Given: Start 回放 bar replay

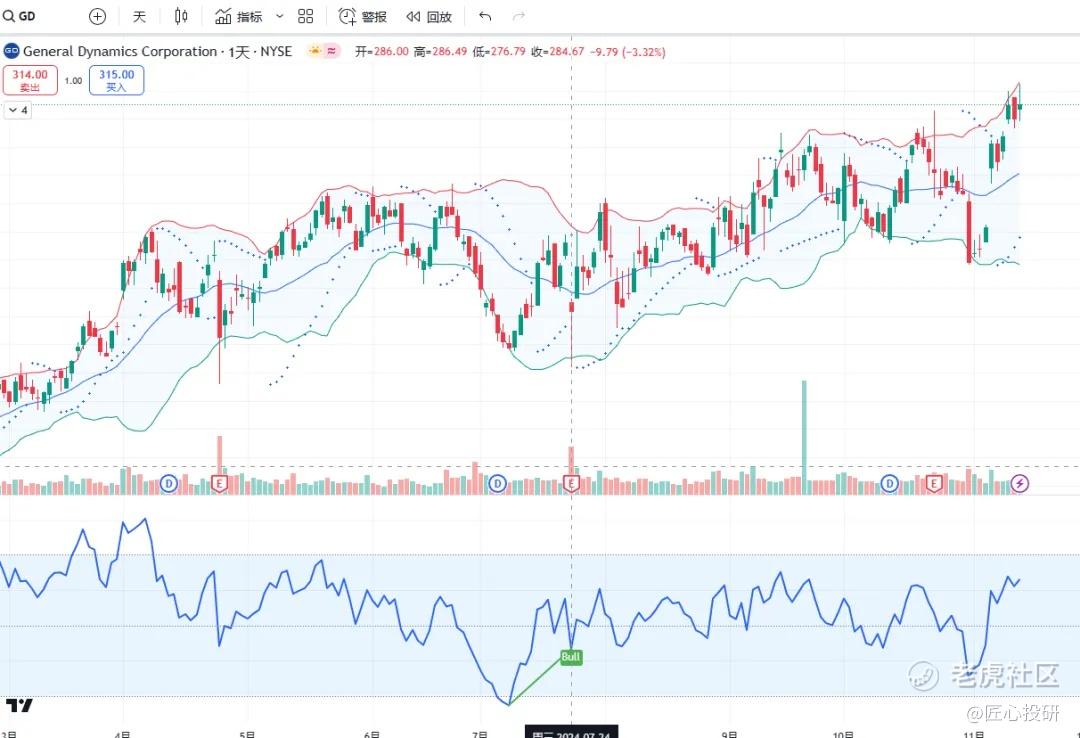Looking at the screenshot, I should 428,17.
